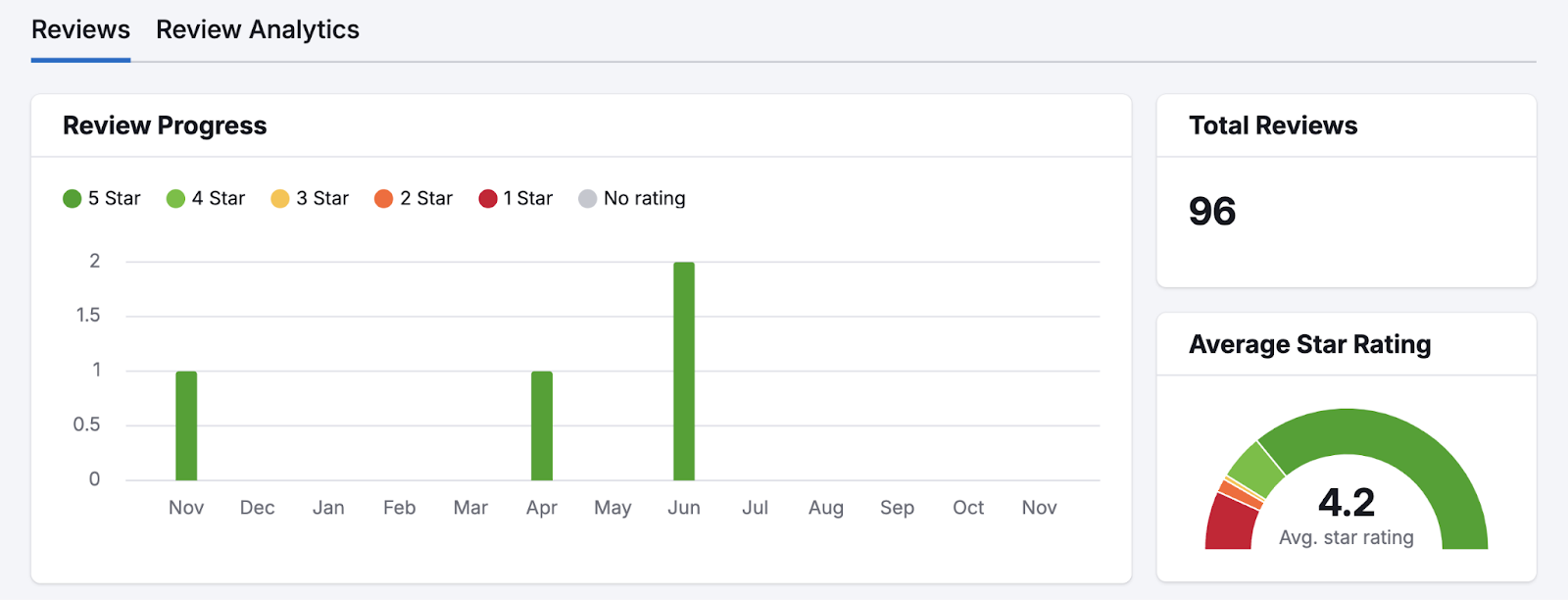Screen dimensions: 1568x600
Task: Toggle the 5 Star legend series
Action: coord(102,199)
